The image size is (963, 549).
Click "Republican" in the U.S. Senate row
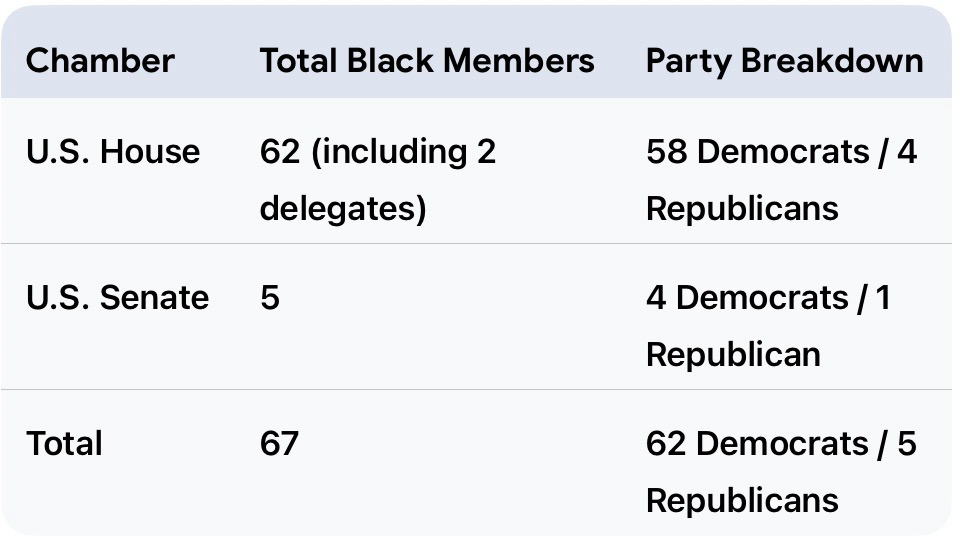click(x=733, y=355)
